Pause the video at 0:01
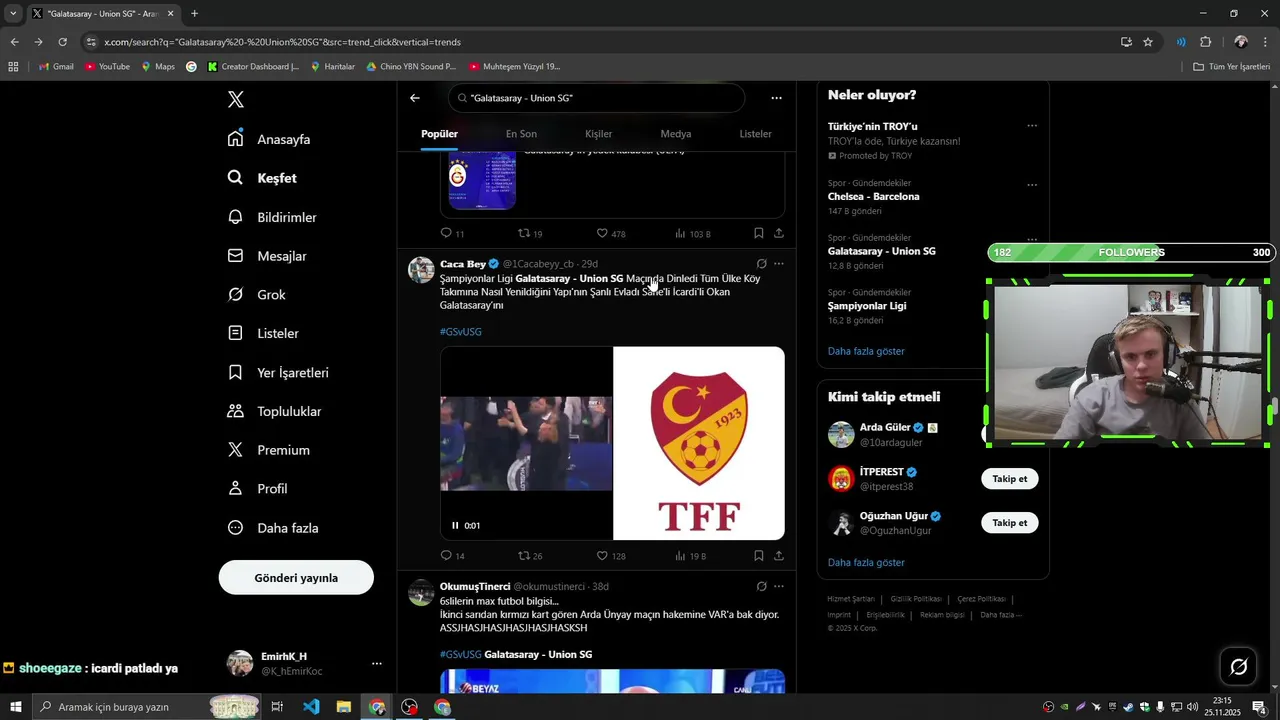1280x720 pixels. pyautogui.click(x=455, y=525)
